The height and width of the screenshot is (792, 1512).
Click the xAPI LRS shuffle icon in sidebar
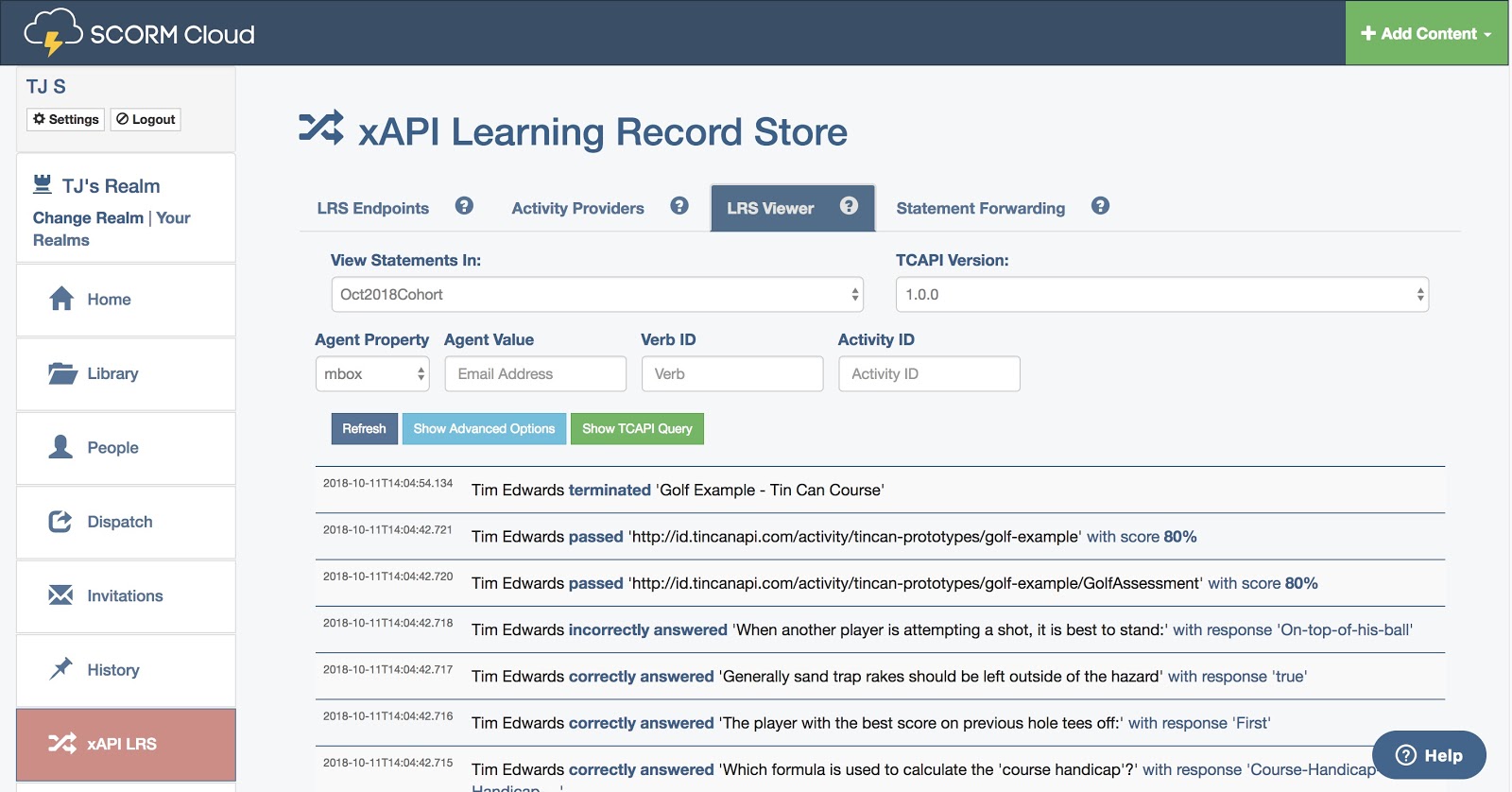pos(62,744)
